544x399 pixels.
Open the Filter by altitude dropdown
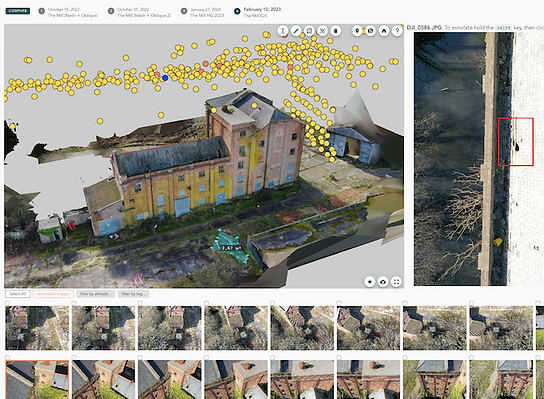[95, 294]
